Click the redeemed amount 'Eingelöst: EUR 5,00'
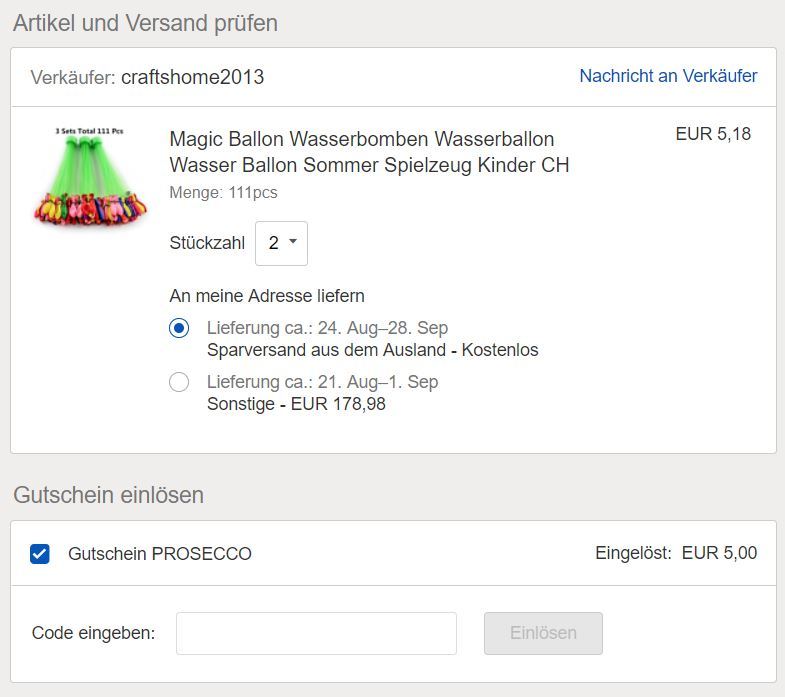This screenshot has height=697, width=785. click(676, 553)
